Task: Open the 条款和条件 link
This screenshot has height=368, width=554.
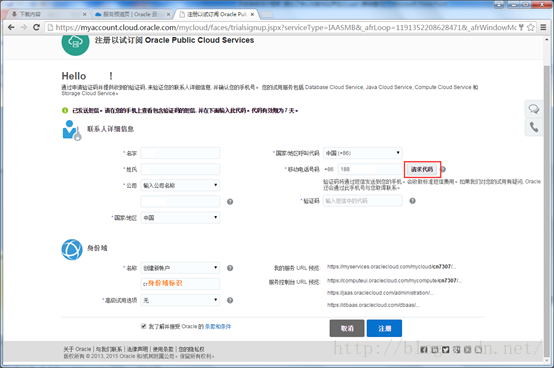Action: (x=218, y=327)
